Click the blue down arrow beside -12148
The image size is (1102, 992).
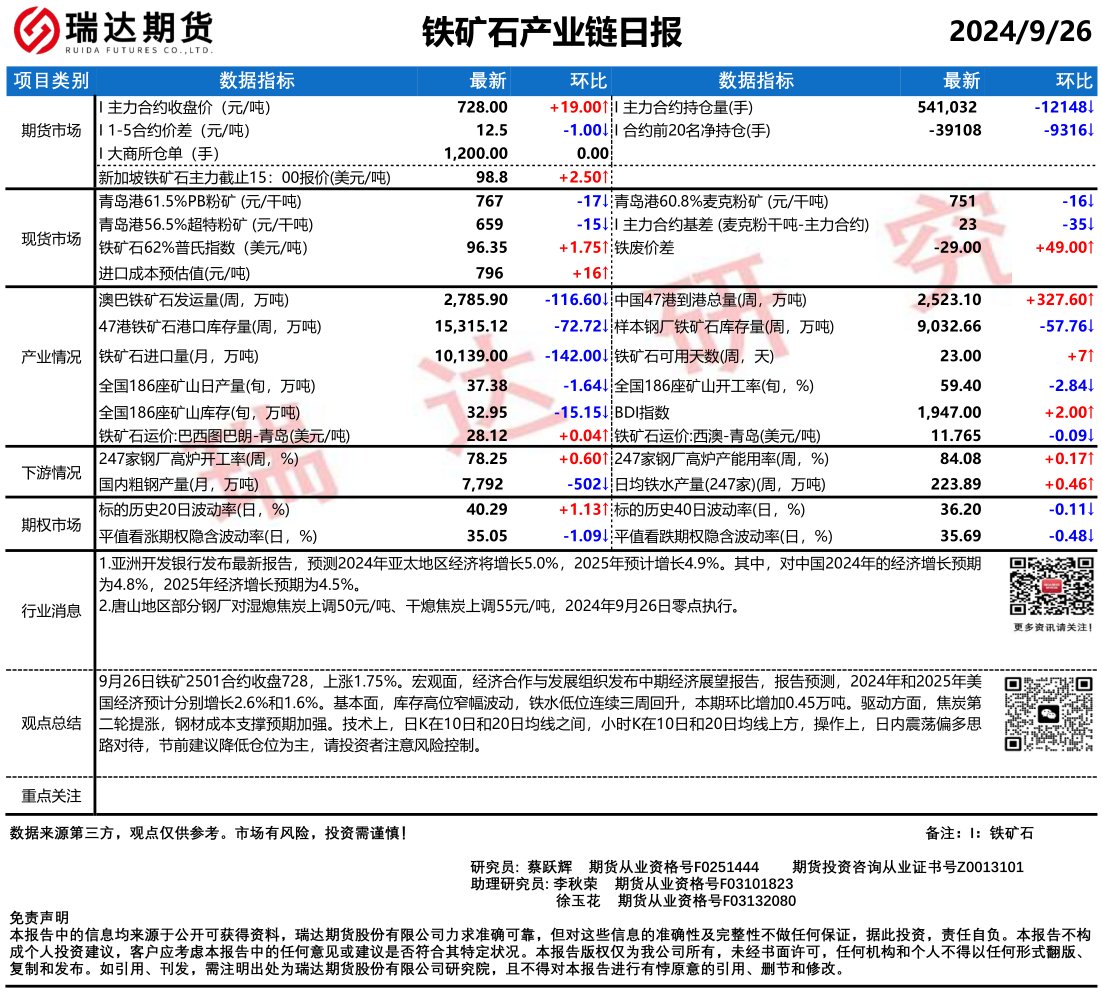(x=1091, y=107)
